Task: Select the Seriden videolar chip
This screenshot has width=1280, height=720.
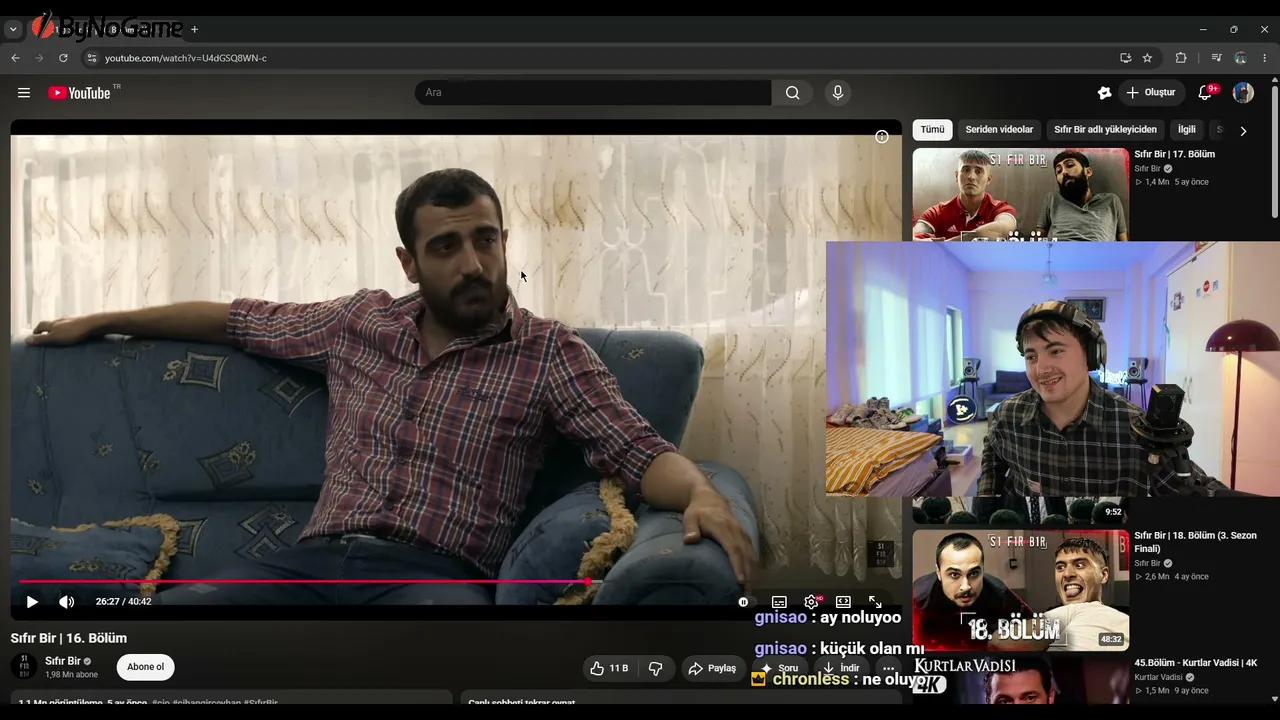Action: click(x=999, y=130)
